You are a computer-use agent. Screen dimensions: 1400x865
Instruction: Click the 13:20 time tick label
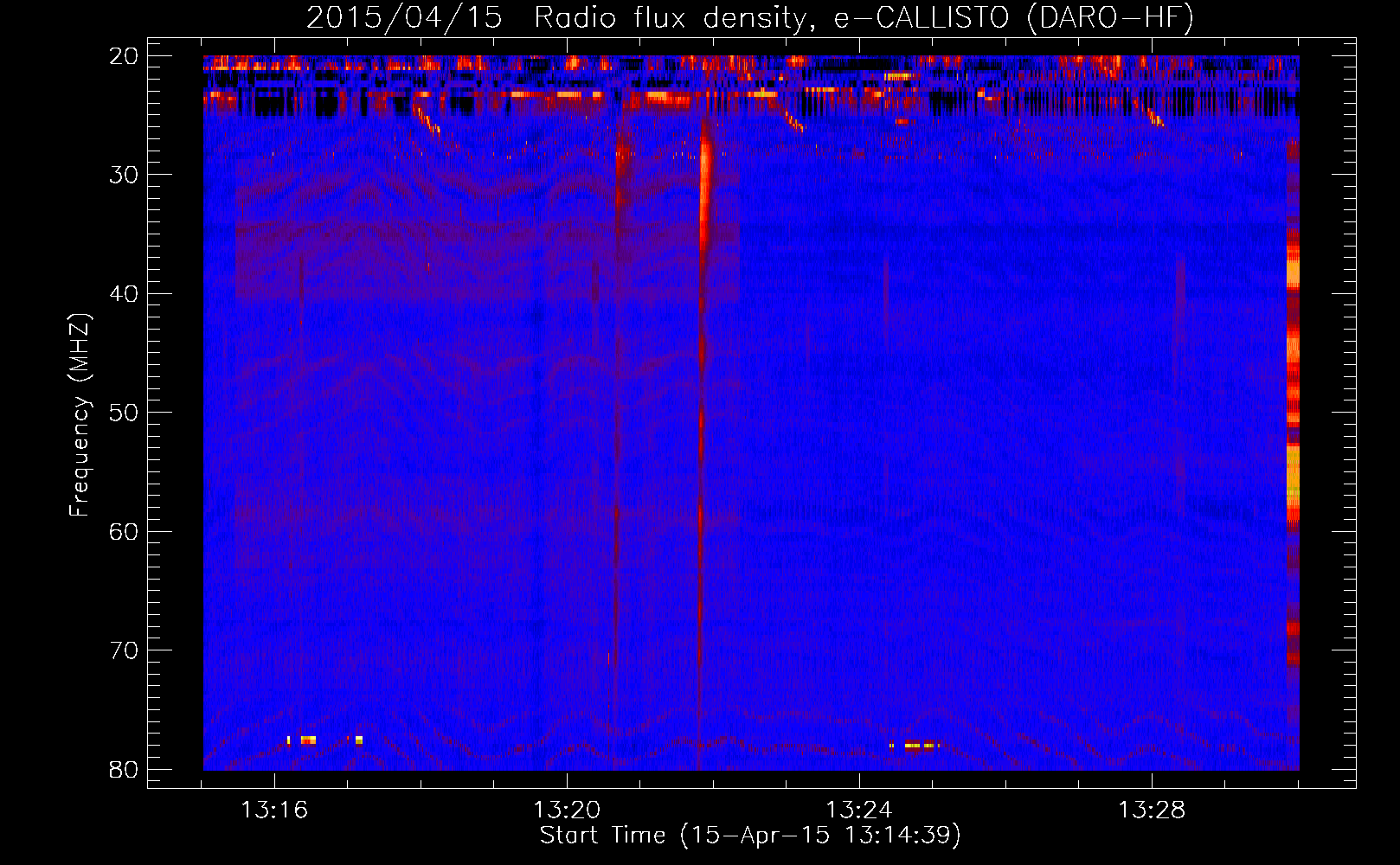pyautogui.click(x=567, y=811)
